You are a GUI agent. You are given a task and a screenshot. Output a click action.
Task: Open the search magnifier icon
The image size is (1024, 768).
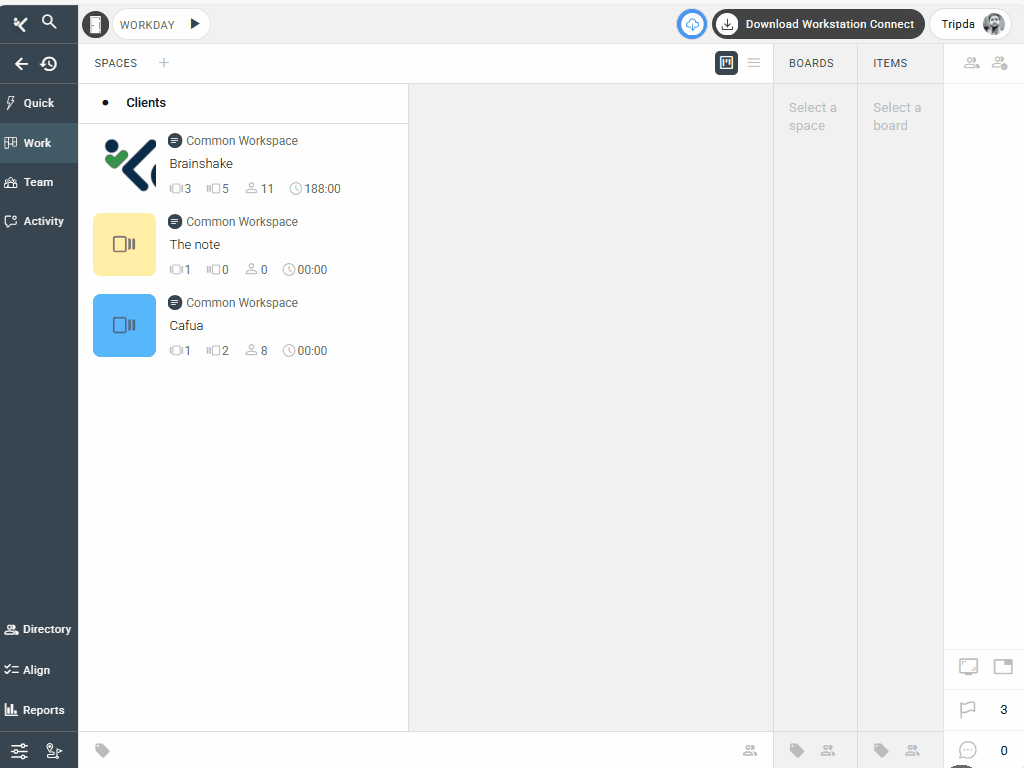[49, 22]
